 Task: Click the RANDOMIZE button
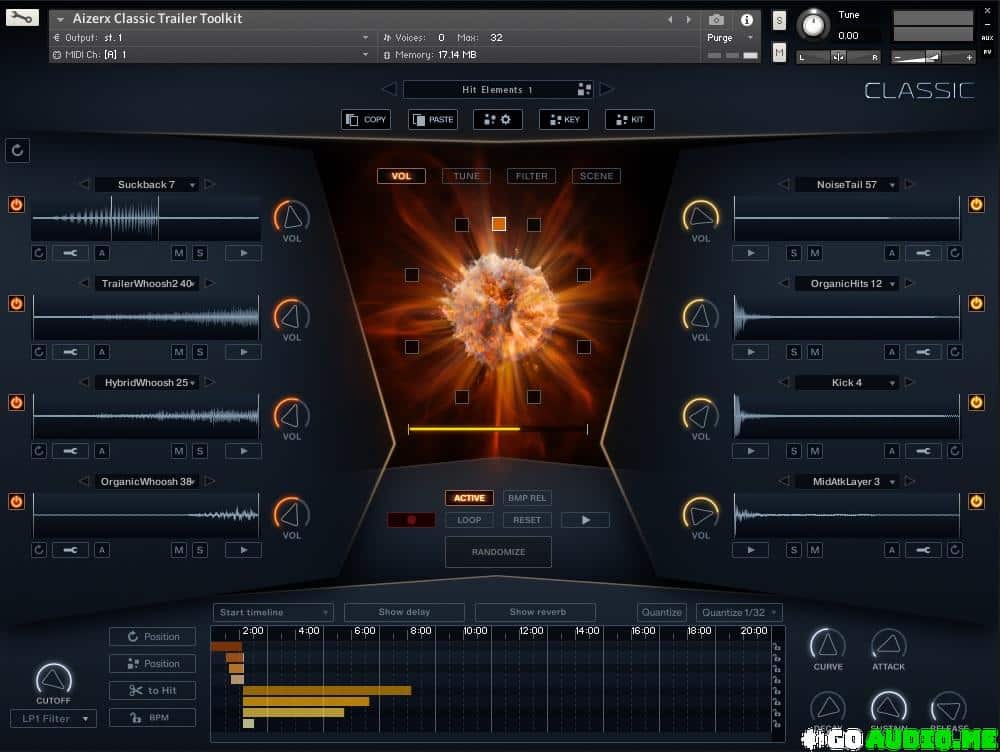click(x=498, y=552)
